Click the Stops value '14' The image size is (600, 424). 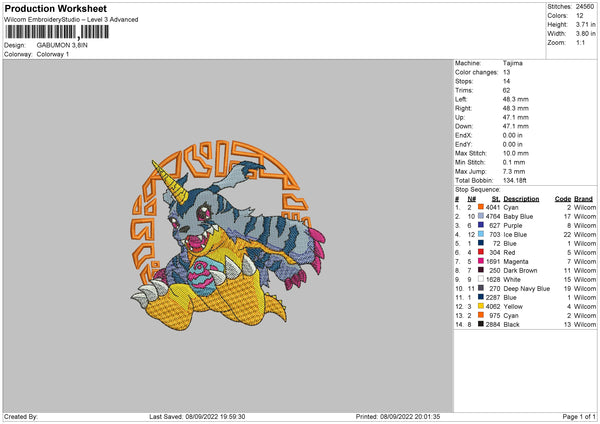pos(506,81)
